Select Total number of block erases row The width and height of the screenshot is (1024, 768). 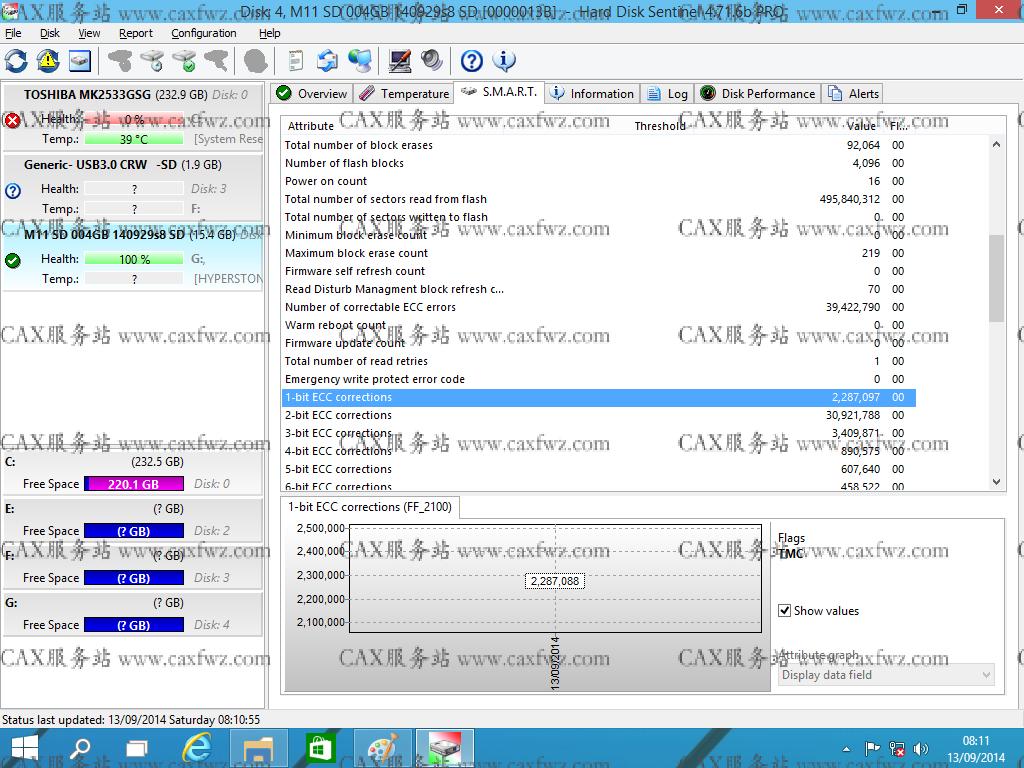pyautogui.click(x=599, y=145)
